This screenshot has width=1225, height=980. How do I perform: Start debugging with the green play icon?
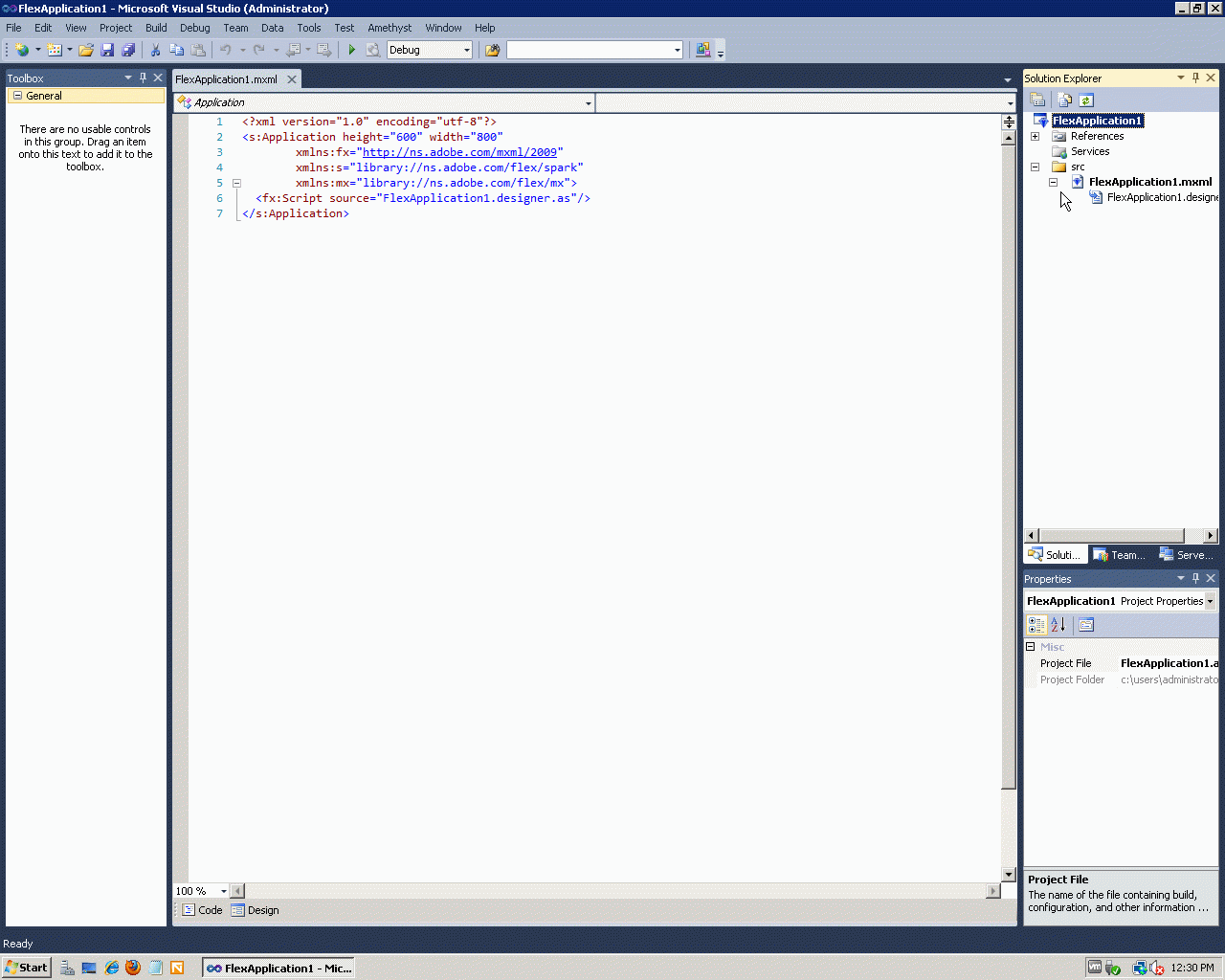click(x=352, y=50)
